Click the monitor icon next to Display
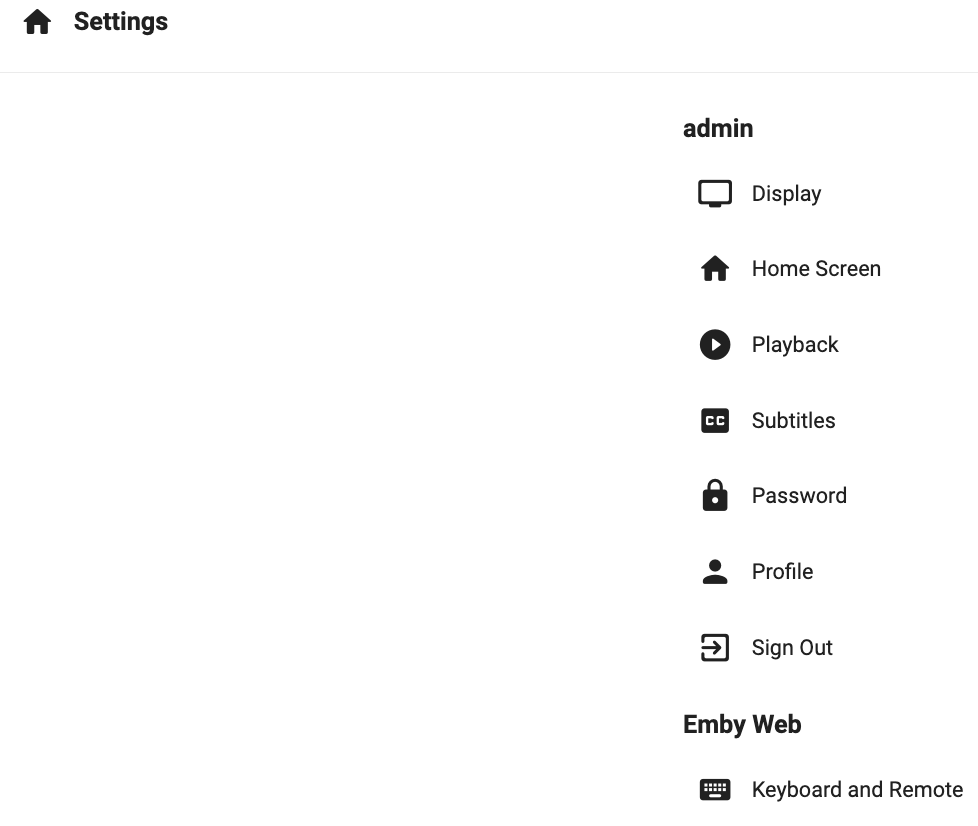978x826 pixels. (715, 193)
